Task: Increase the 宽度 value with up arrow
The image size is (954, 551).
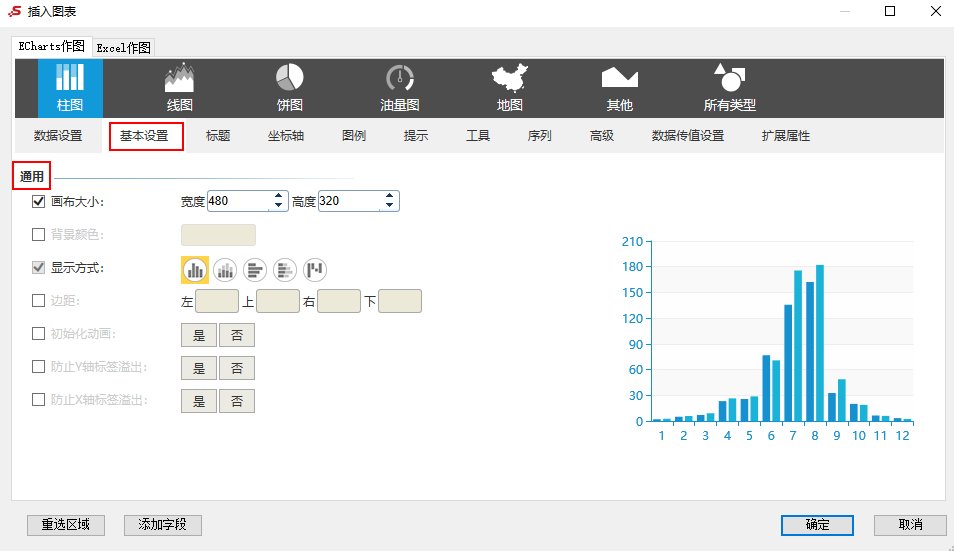Action: 279,196
